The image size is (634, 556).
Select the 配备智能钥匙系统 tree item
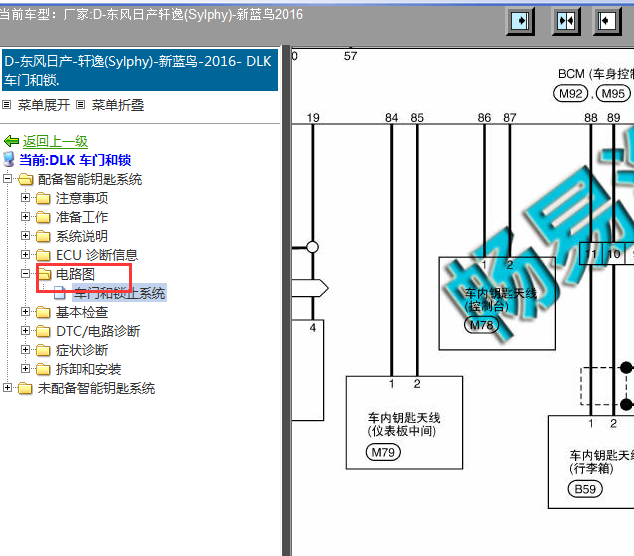click(90, 179)
